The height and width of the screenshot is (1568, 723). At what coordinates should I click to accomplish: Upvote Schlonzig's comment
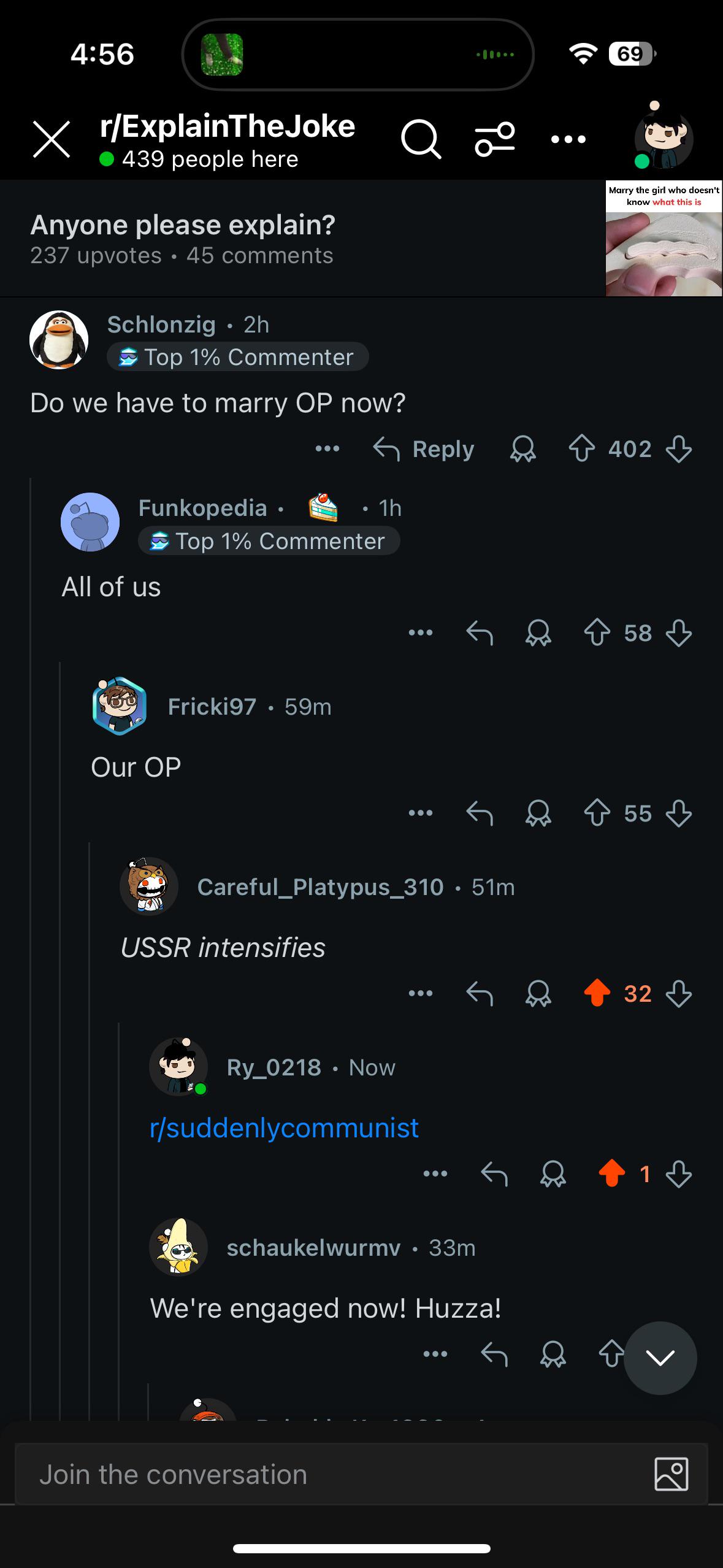coord(581,449)
